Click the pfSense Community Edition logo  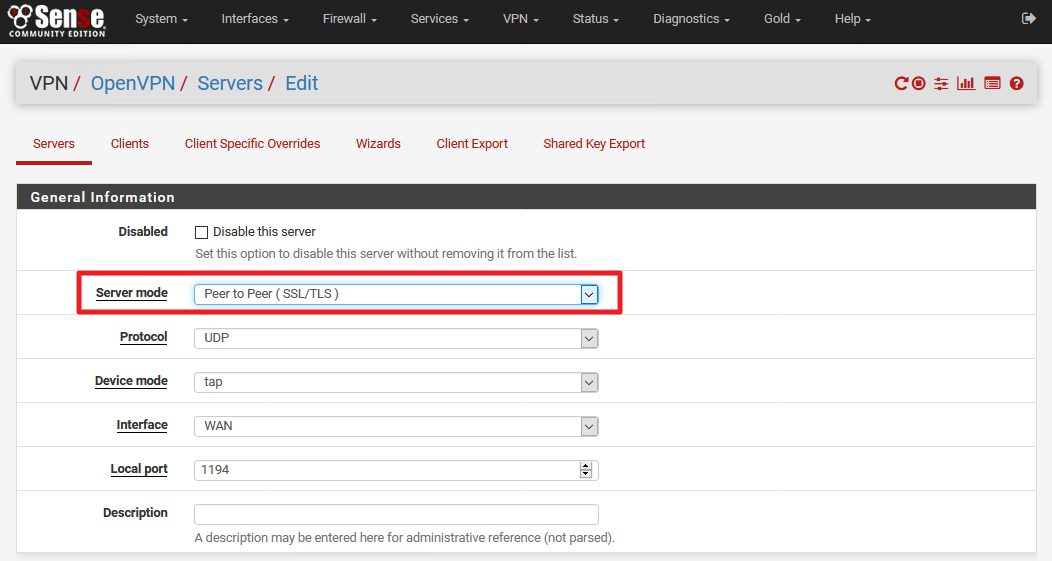click(56, 20)
